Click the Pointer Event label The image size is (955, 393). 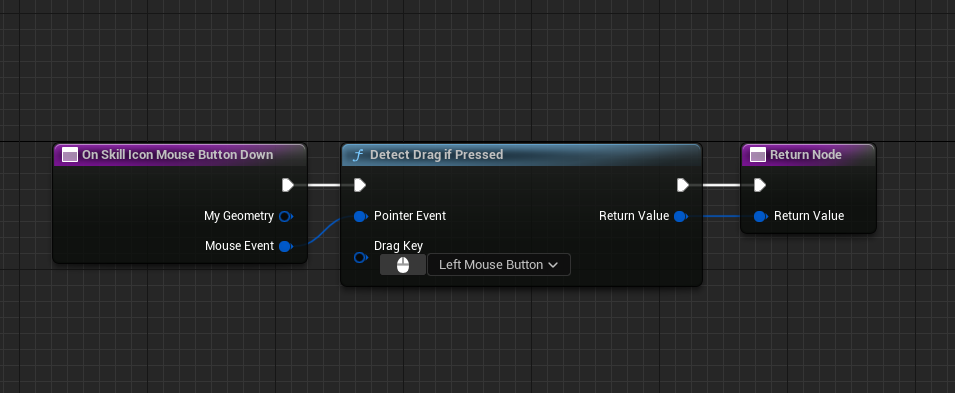pyautogui.click(x=410, y=216)
